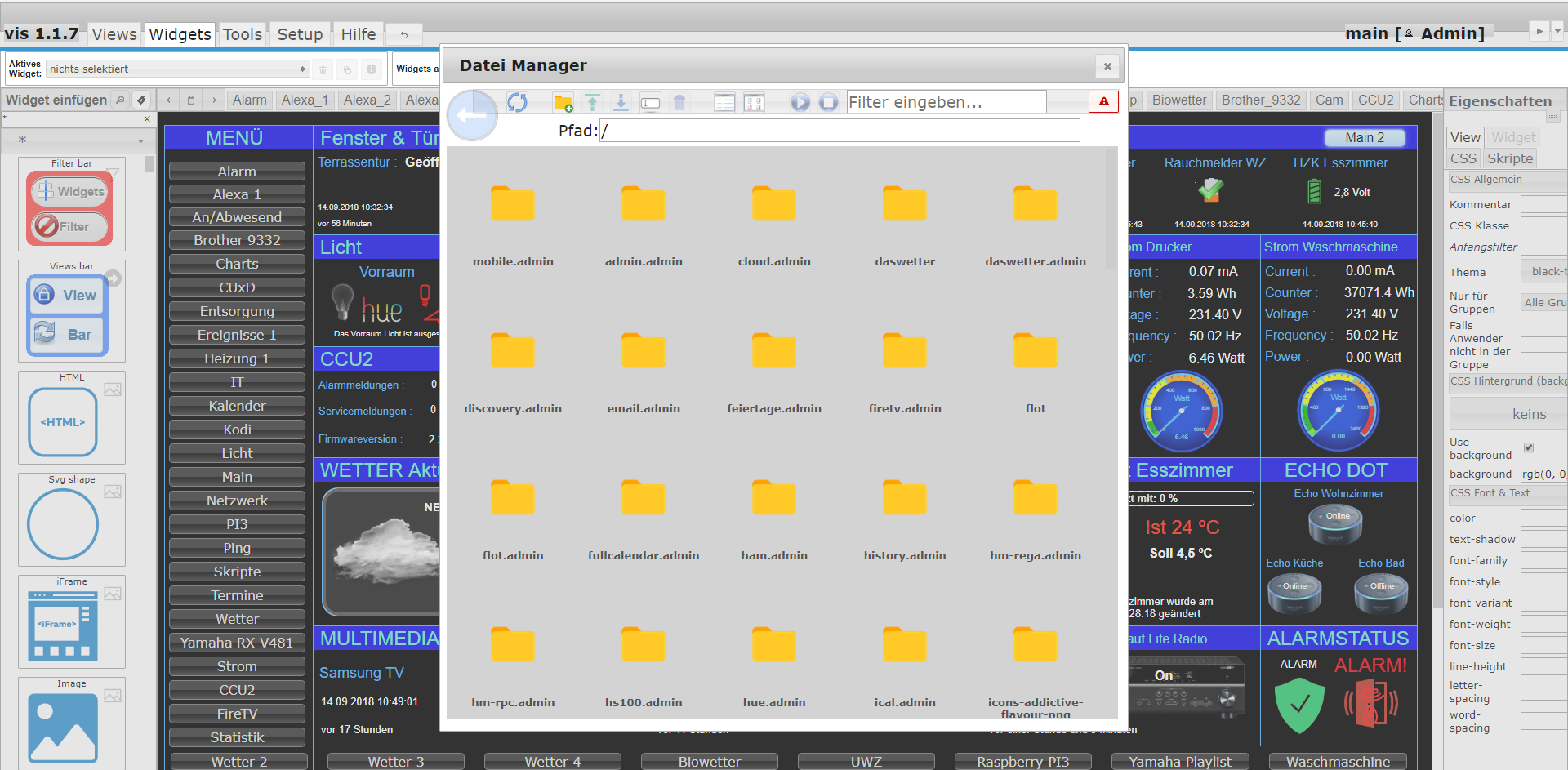Toggle the Use background checkbox
This screenshot has width=1568, height=770.
(x=1529, y=447)
